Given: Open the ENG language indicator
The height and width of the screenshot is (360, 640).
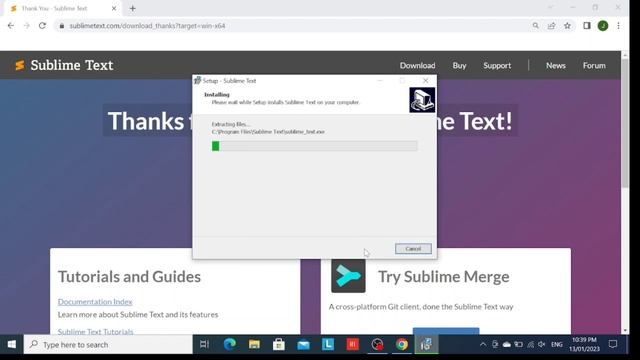Looking at the screenshot, I should pyautogui.click(x=557, y=344).
